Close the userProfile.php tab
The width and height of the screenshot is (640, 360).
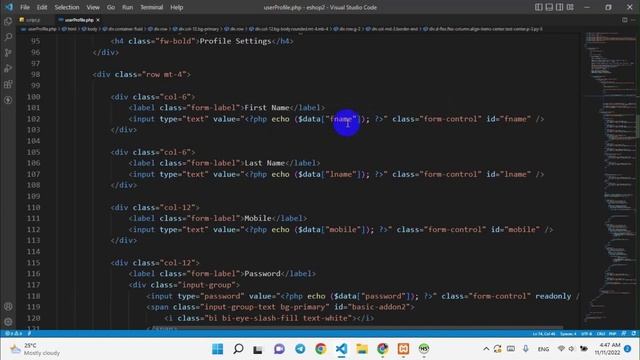click(x=98, y=20)
